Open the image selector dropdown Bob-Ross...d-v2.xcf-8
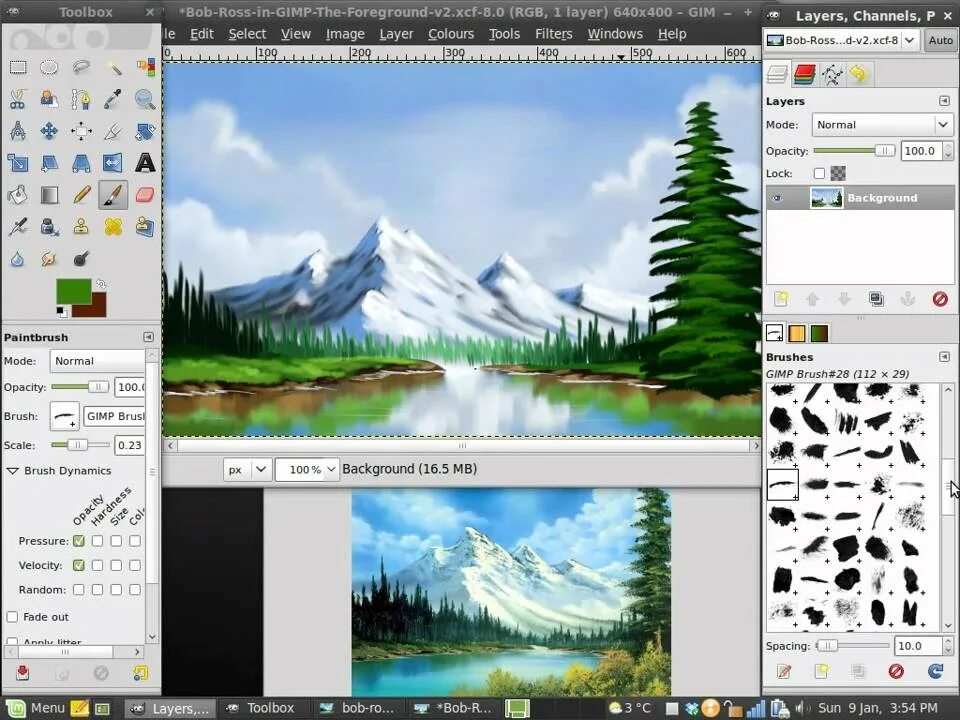The height and width of the screenshot is (720, 960). pyautogui.click(x=841, y=40)
